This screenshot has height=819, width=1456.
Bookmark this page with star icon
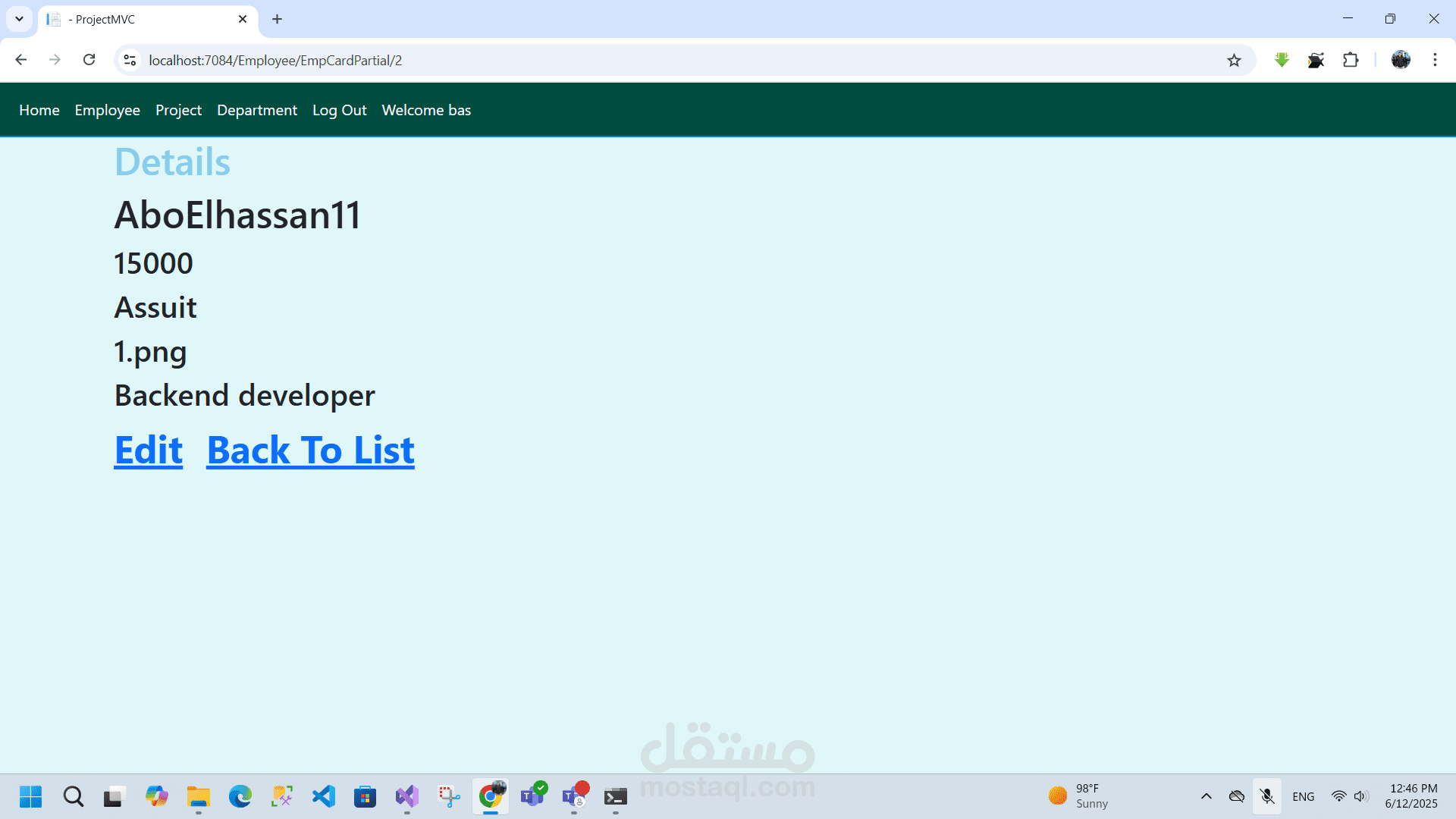(1234, 61)
